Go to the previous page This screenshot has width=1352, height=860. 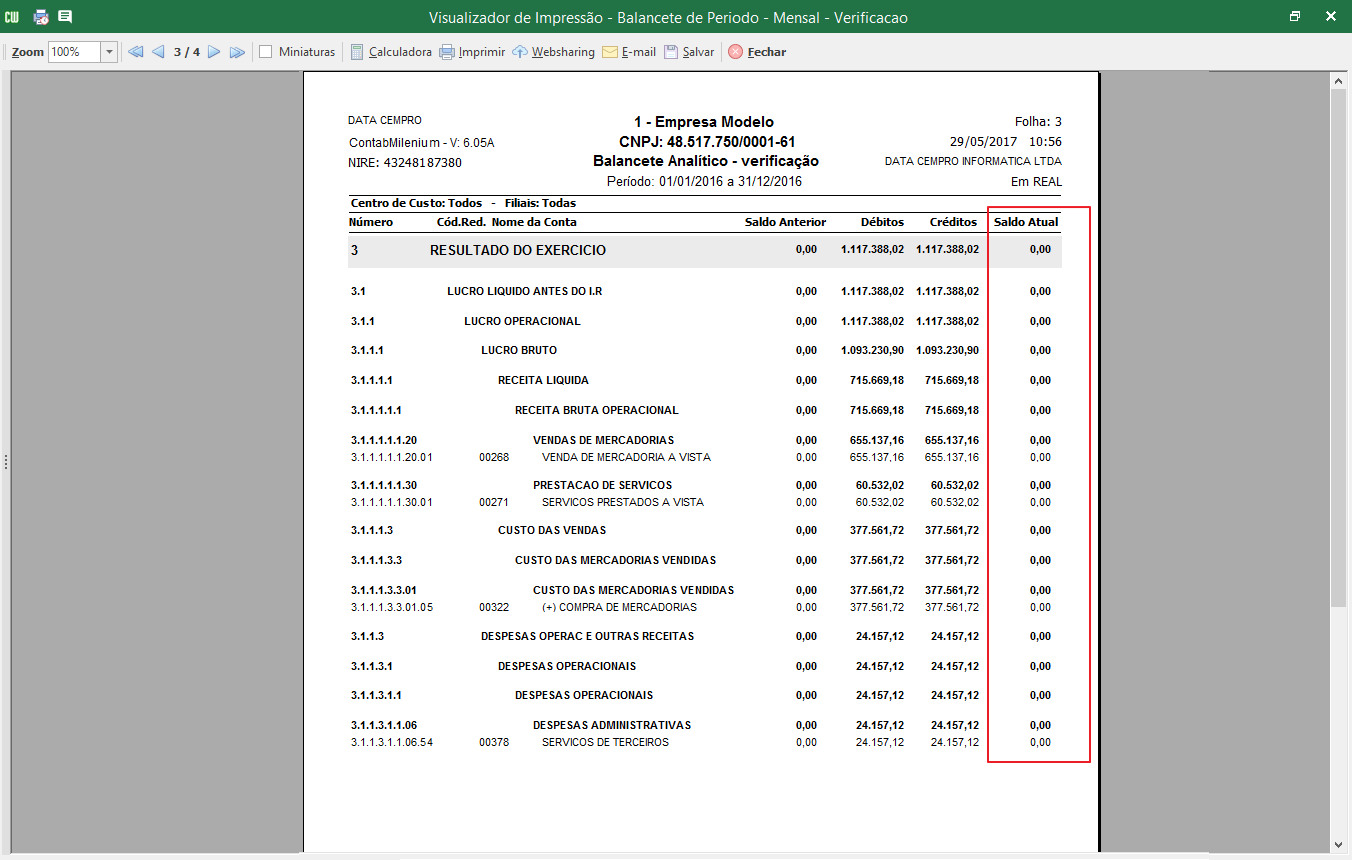[x=158, y=52]
